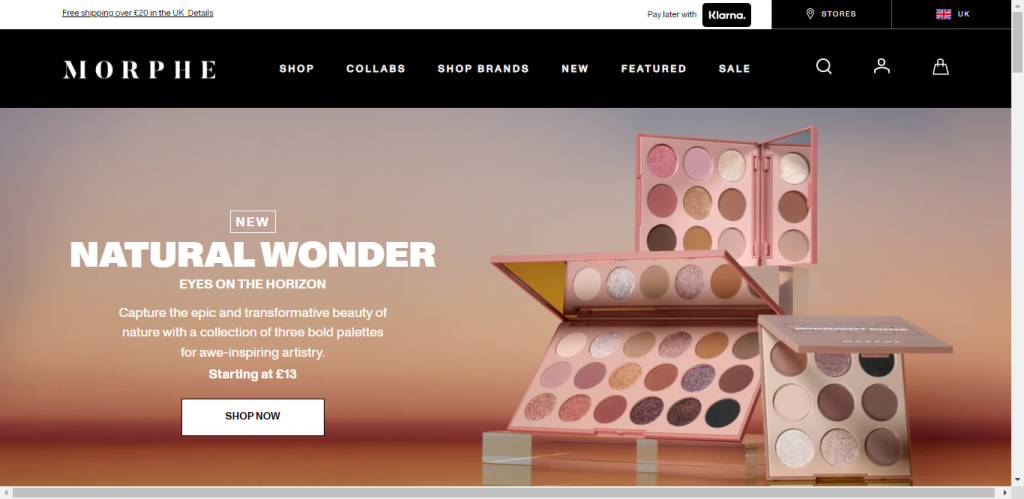This screenshot has width=1024, height=499.
Task: Expand the New menu item
Action: [575, 69]
